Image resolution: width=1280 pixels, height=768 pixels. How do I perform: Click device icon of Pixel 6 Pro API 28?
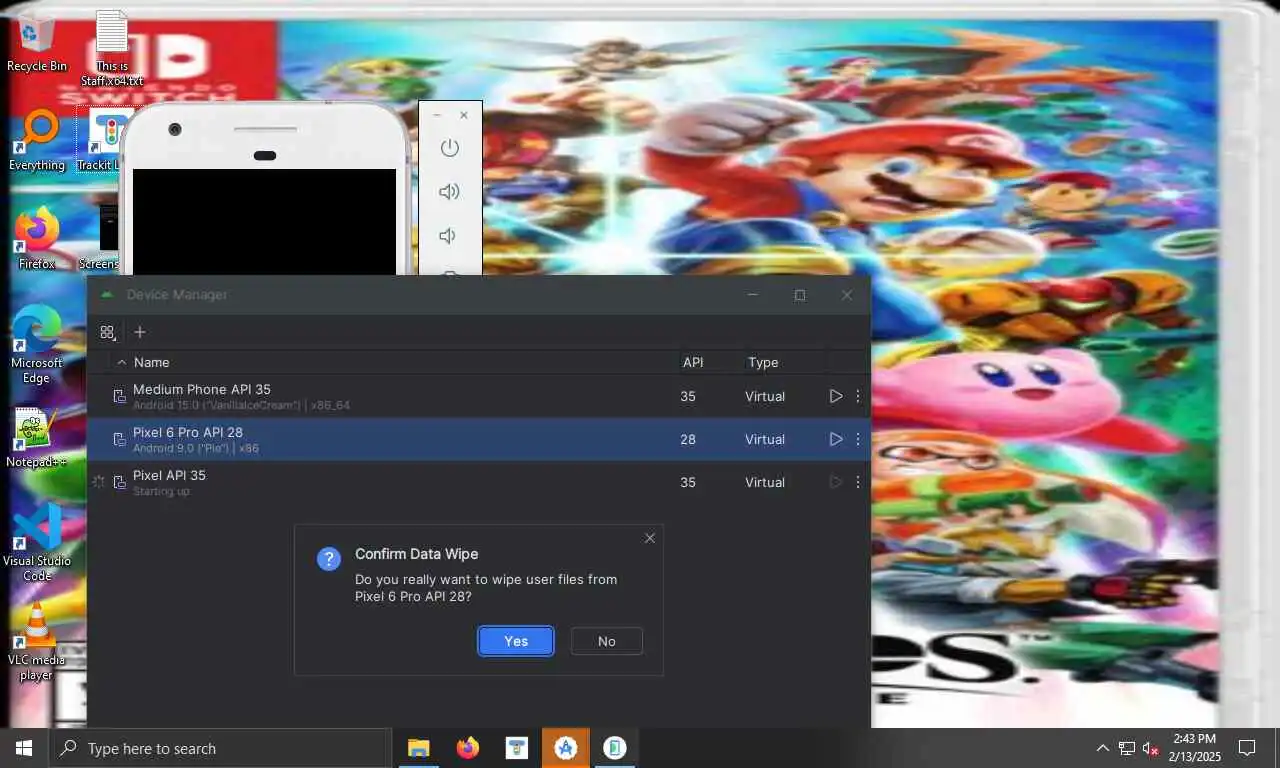(x=120, y=440)
